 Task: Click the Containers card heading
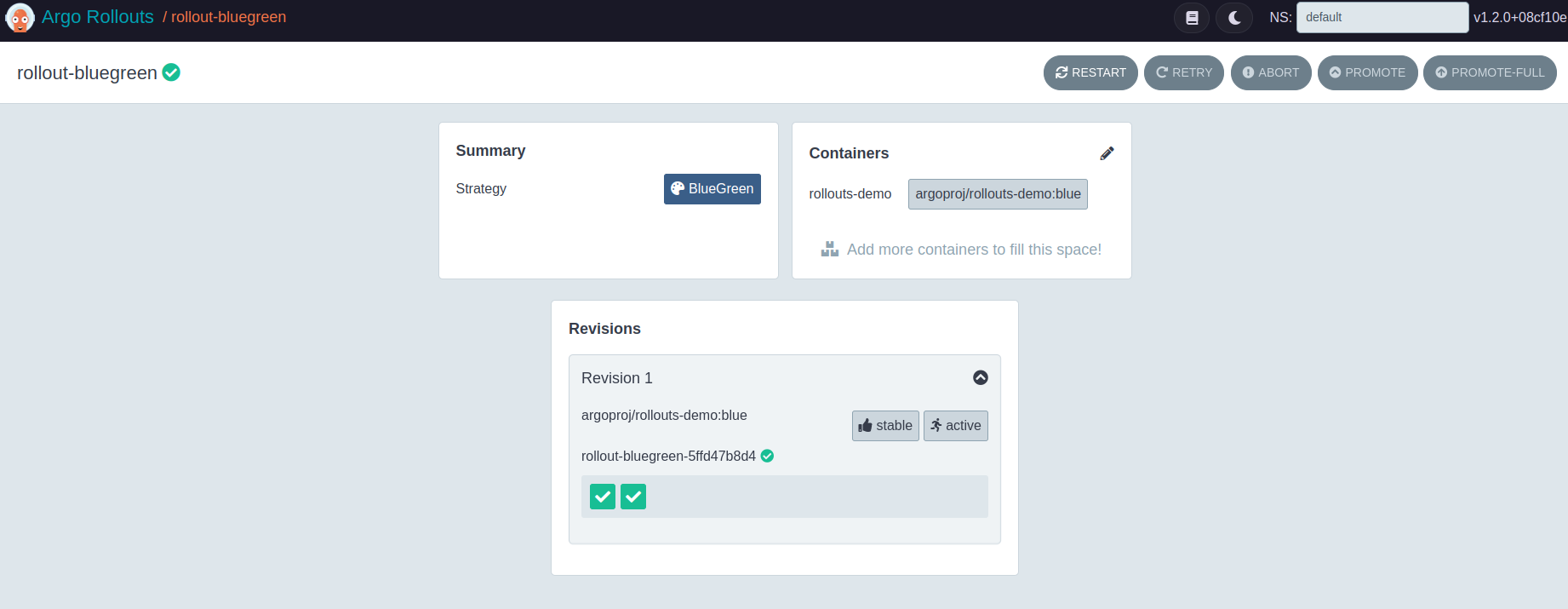pos(849,153)
